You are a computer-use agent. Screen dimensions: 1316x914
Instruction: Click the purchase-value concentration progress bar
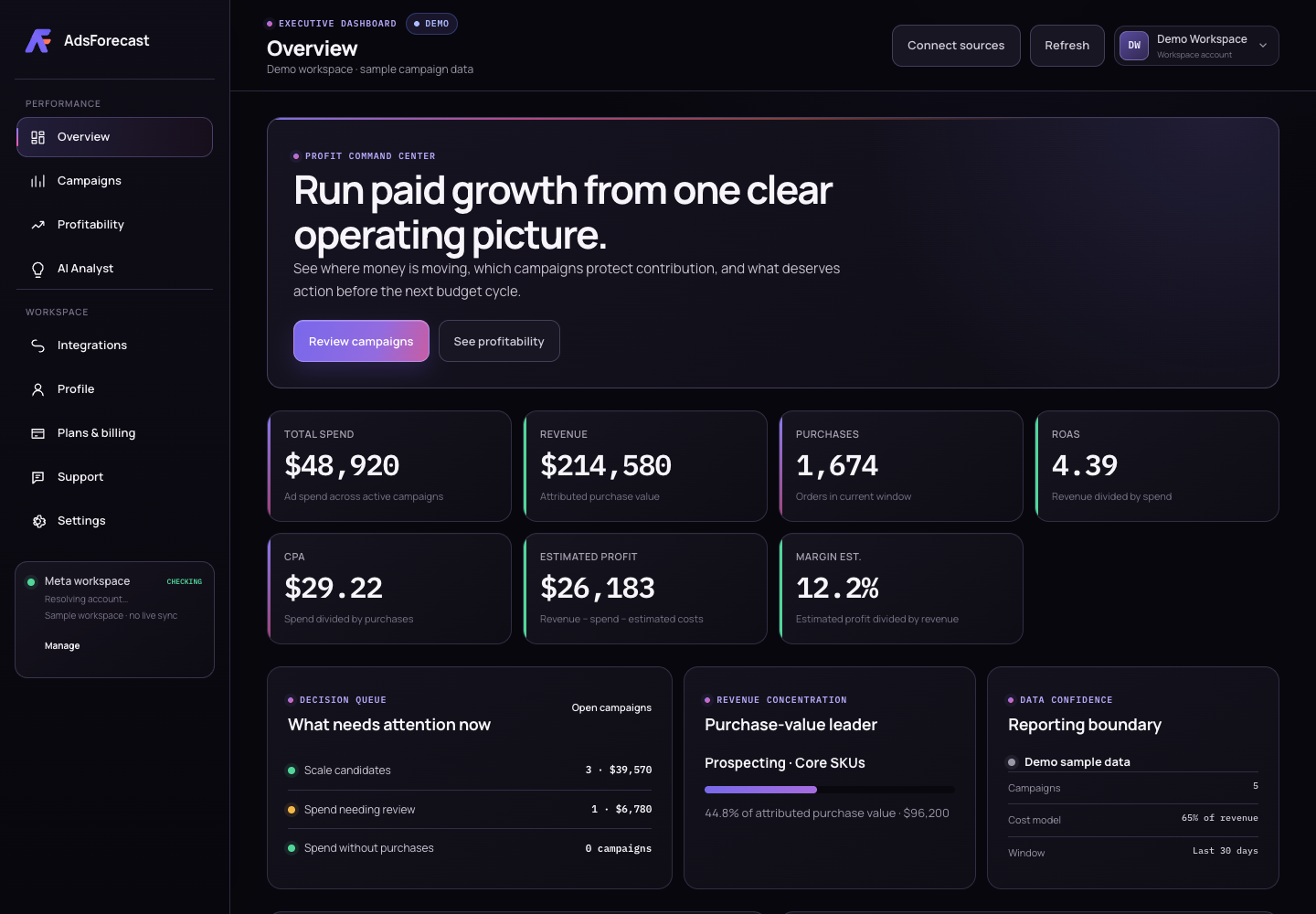pos(829,790)
